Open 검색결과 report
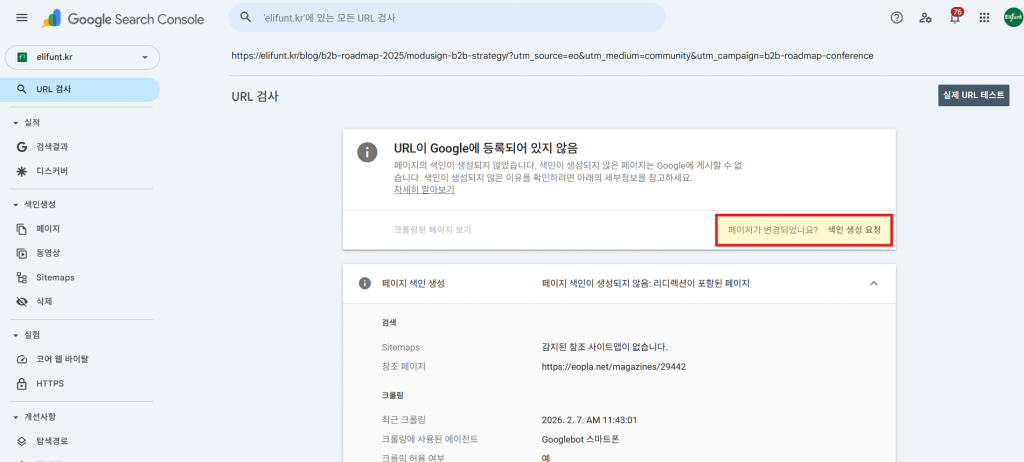This screenshot has width=1024, height=462. pyautogui.click(x=51, y=147)
